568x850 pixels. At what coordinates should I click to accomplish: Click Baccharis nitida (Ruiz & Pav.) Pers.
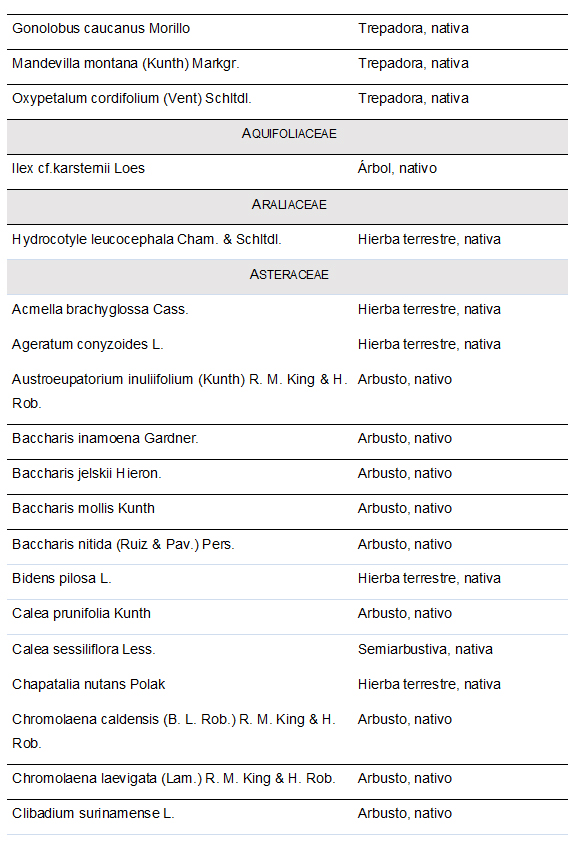click(123, 544)
